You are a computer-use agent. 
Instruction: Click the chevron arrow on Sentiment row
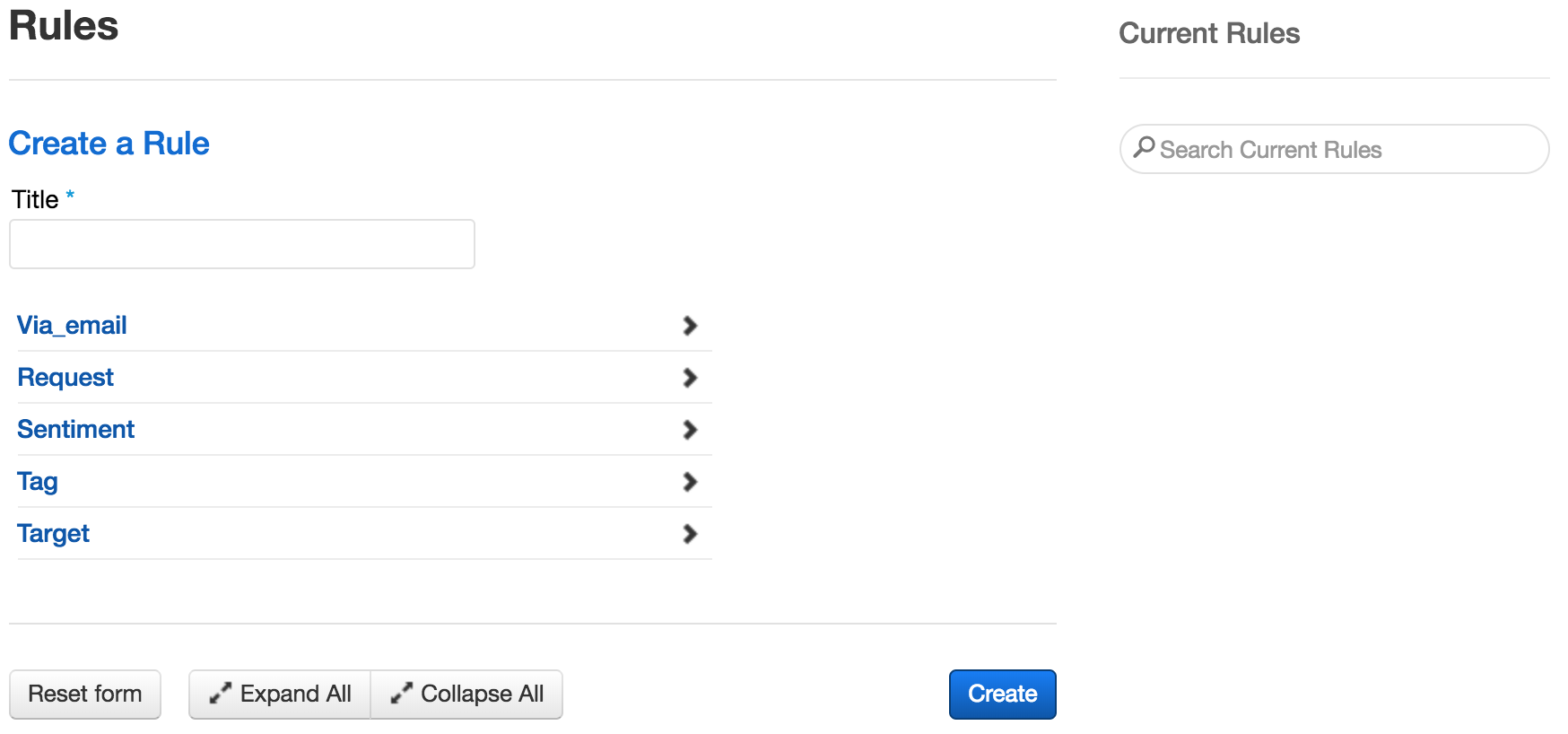pos(690,430)
